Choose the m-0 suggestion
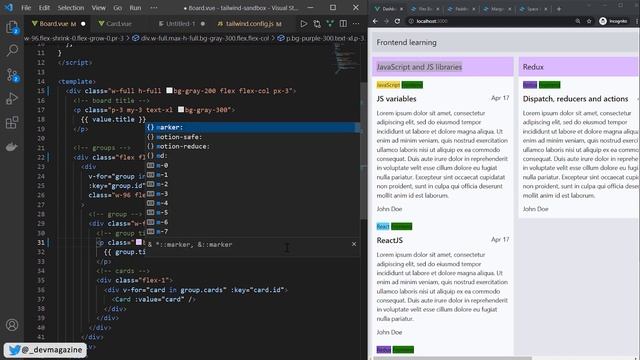 [x=252, y=165]
